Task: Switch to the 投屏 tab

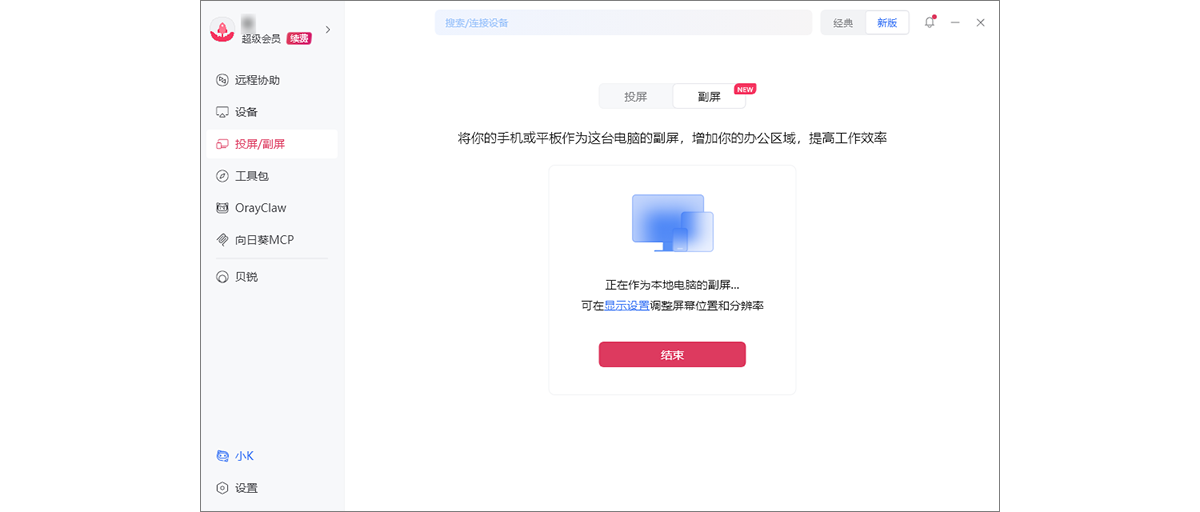Action: (x=636, y=97)
